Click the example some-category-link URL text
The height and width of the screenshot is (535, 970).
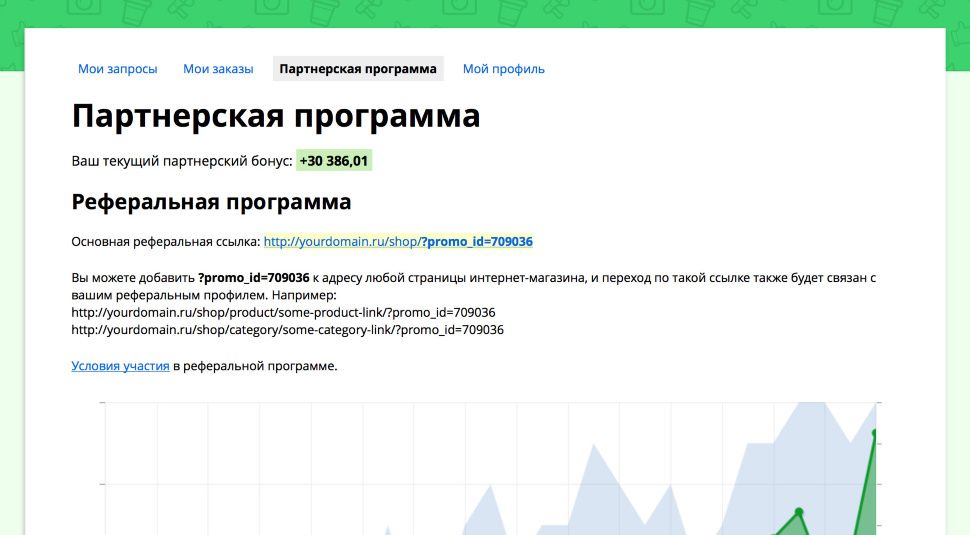coord(288,330)
